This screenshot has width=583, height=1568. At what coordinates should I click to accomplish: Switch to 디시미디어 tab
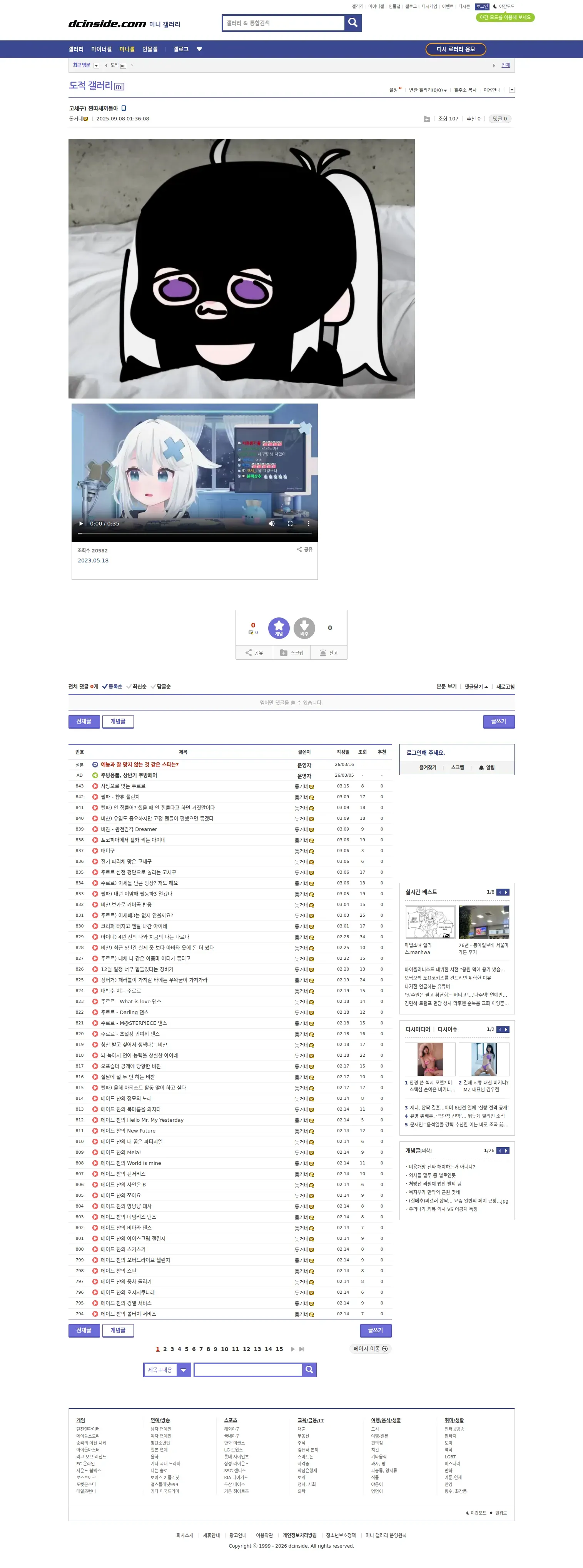tap(418, 1029)
